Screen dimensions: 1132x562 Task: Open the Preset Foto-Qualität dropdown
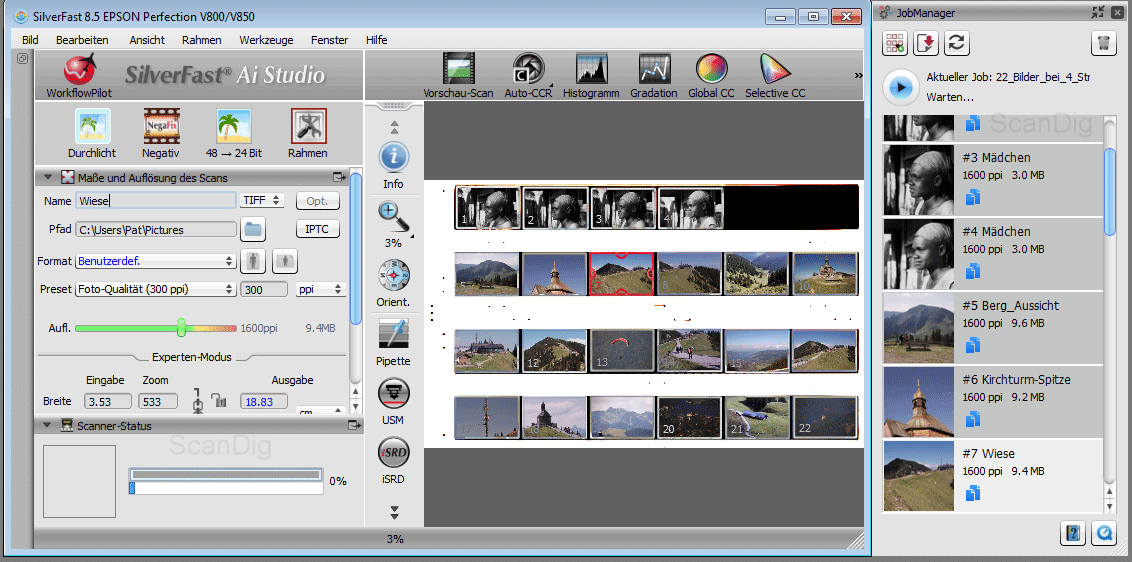pos(156,289)
